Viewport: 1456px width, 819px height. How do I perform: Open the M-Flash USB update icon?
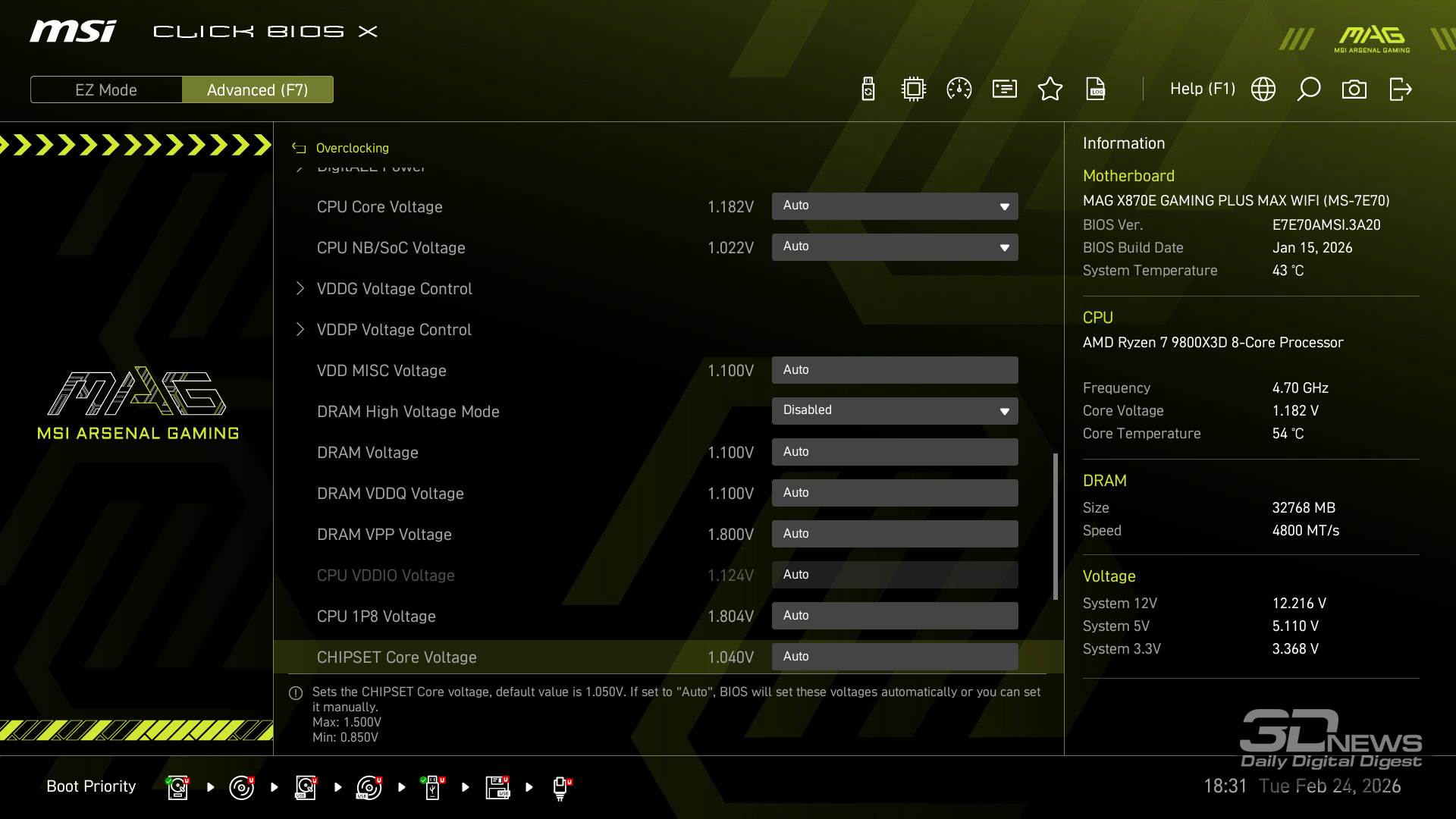868,89
